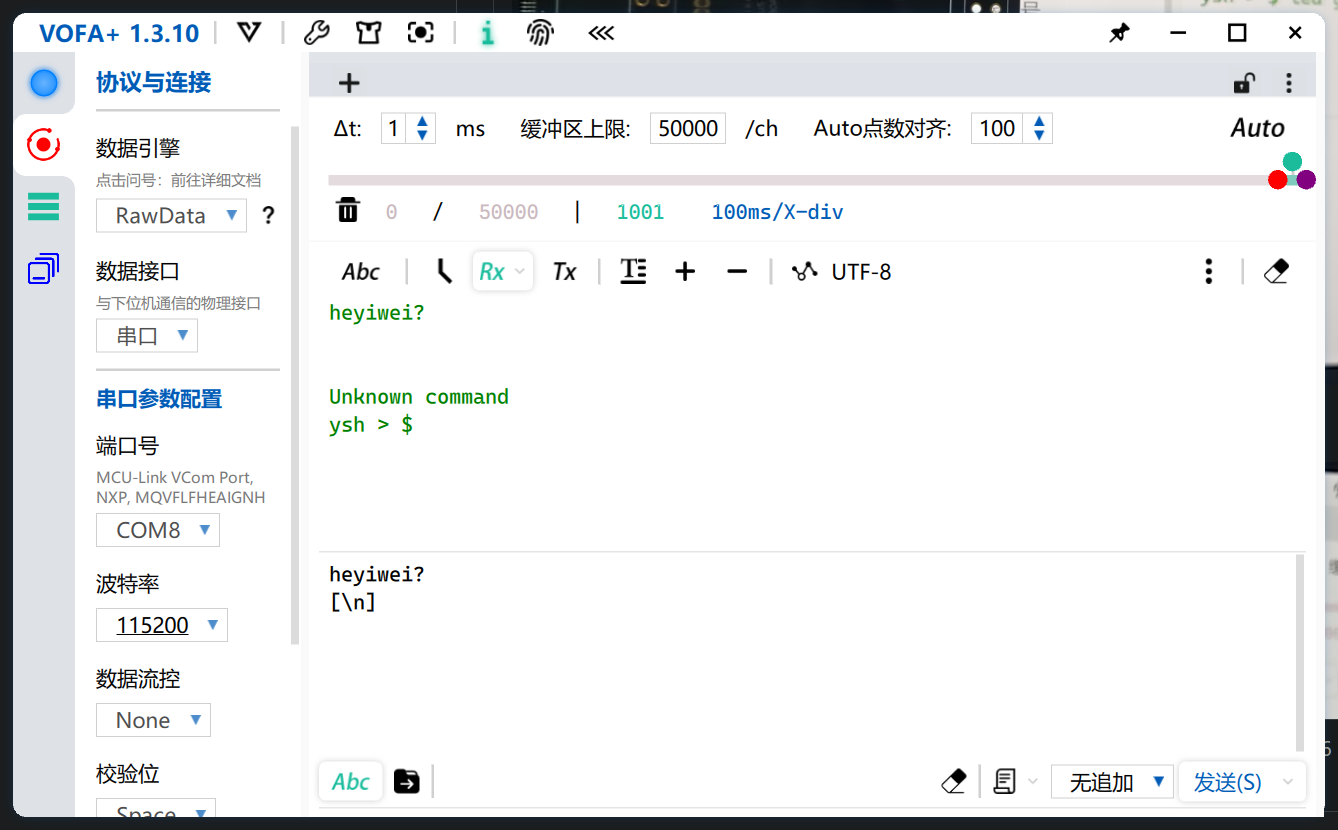Click the trash icon to clear buffer
This screenshot has width=1338, height=830.
click(x=348, y=211)
